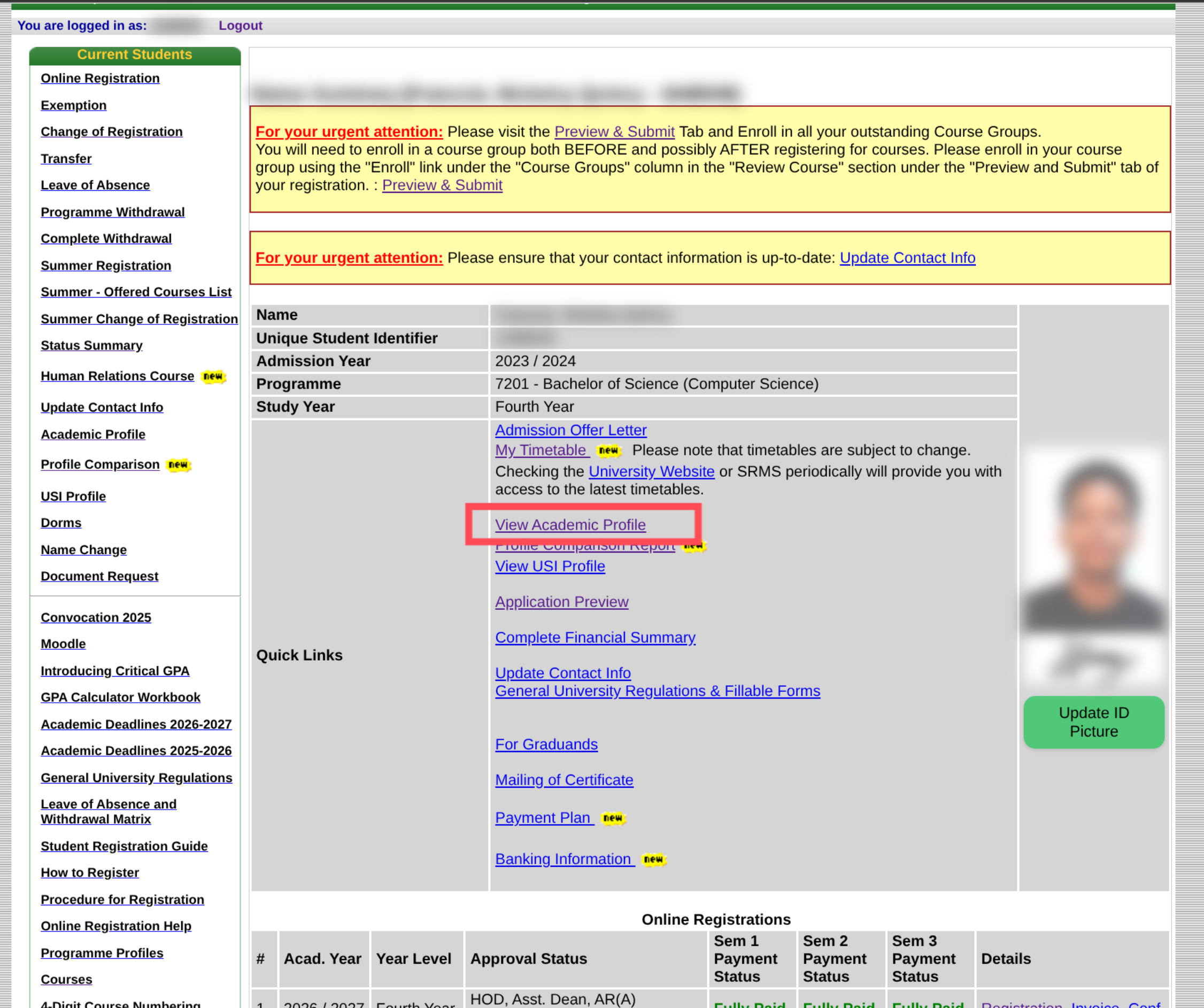Open Mailing of Certificate link
This screenshot has height=1008, width=1204.
(x=564, y=779)
